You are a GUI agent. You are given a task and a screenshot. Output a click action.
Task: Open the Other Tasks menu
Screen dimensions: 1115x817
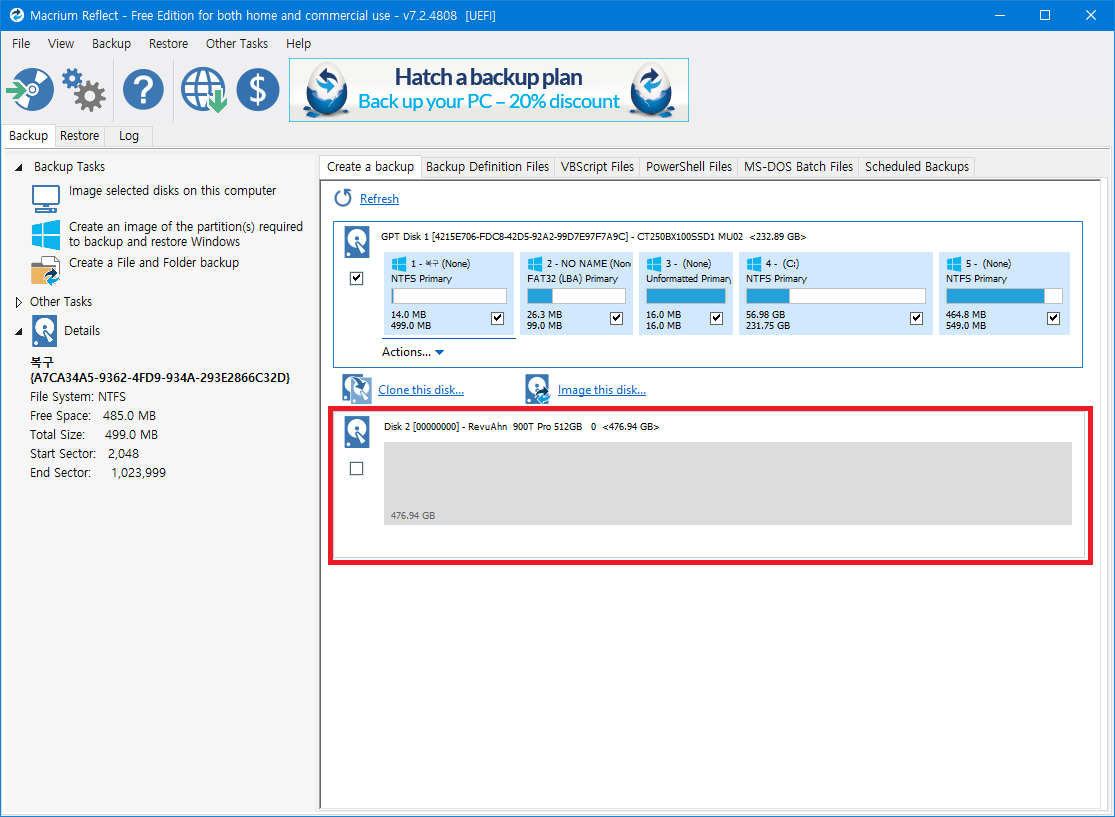236,44
